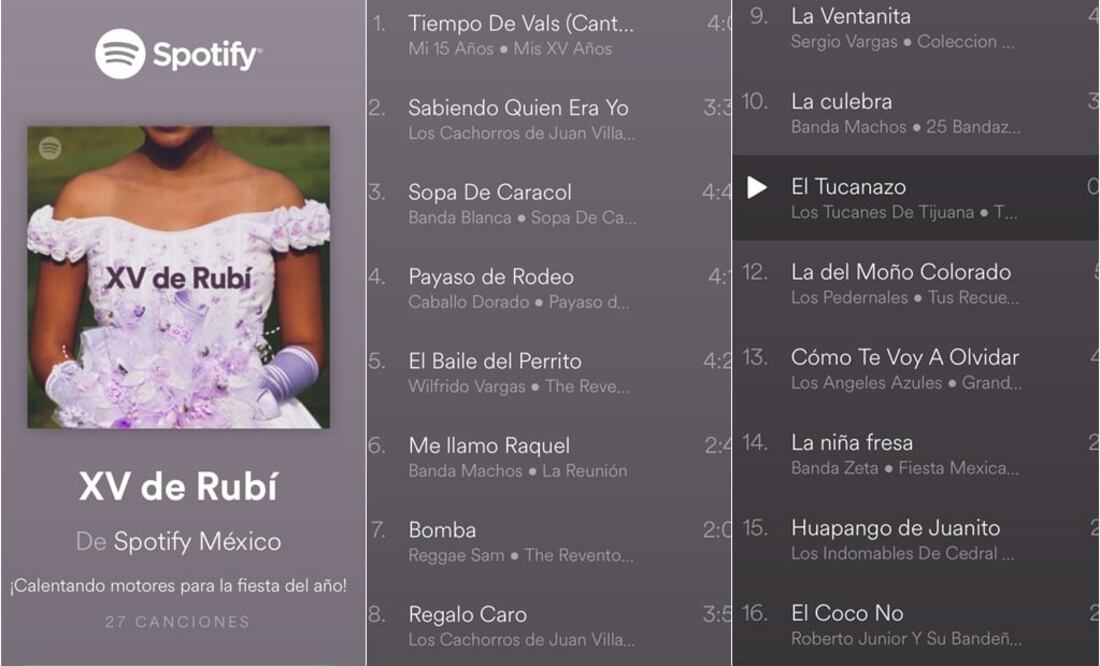Click the small Spotify badge on album cover
This screenshot has width=1100, height=666.
tap(50, 148)
